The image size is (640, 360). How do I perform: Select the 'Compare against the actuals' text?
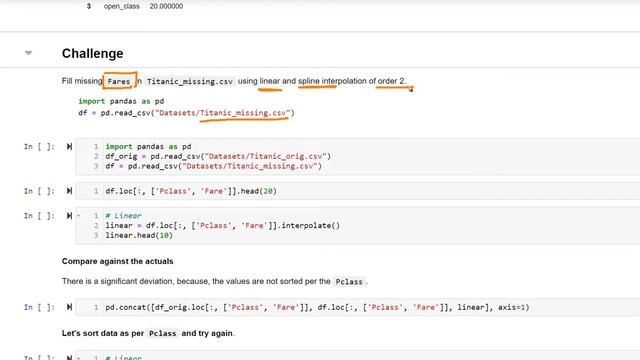[118, 261]
